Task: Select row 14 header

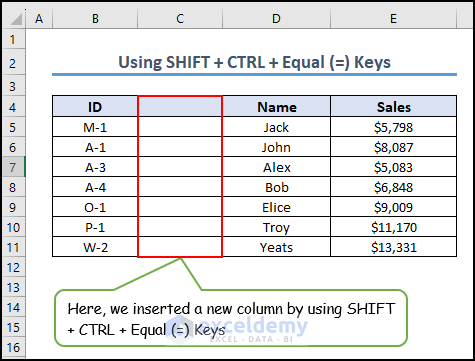Action: (13, 307)
